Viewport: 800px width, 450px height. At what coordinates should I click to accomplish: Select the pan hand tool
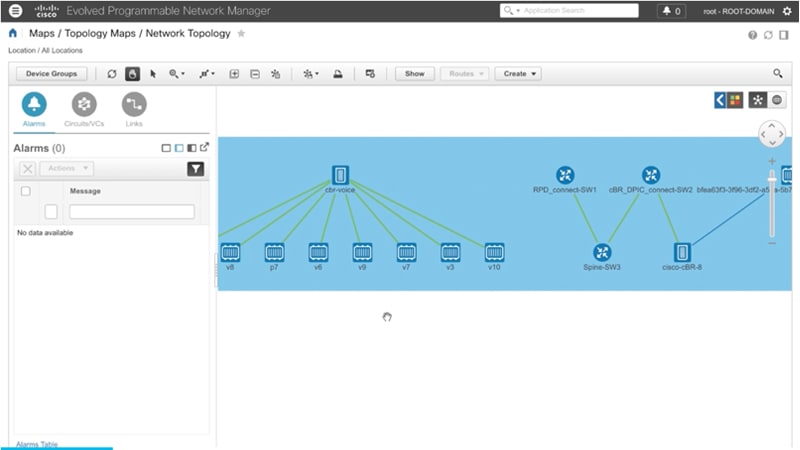(133, 74)
